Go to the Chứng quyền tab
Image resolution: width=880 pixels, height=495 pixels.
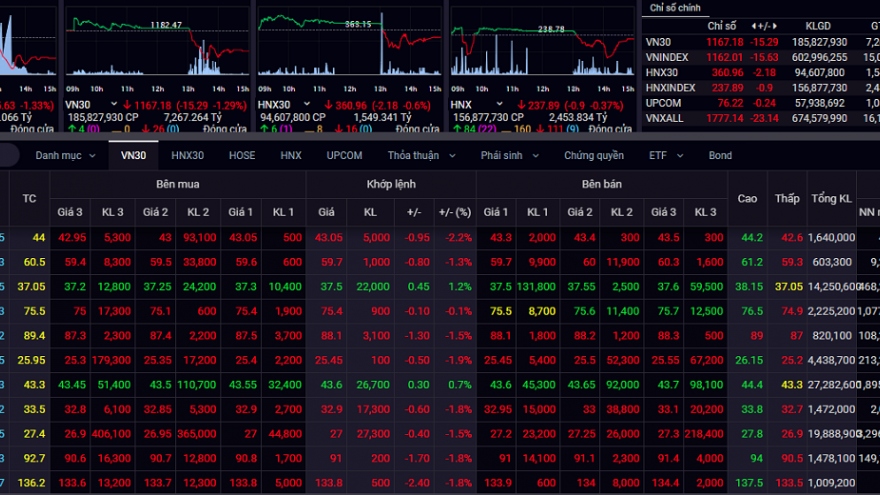click(x=593, y=156)
